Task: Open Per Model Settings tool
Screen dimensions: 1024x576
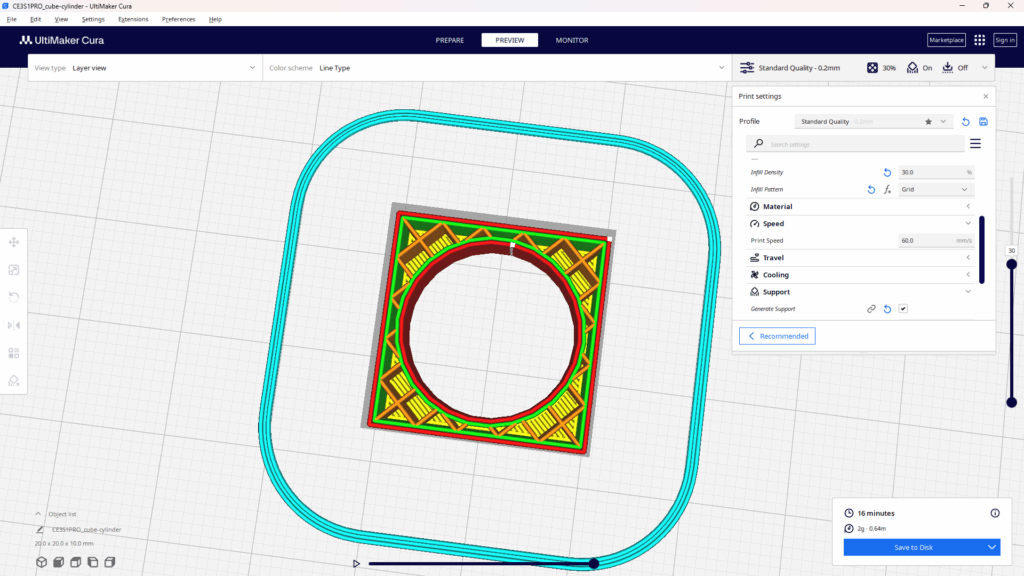Action: (x=14, y=352)
